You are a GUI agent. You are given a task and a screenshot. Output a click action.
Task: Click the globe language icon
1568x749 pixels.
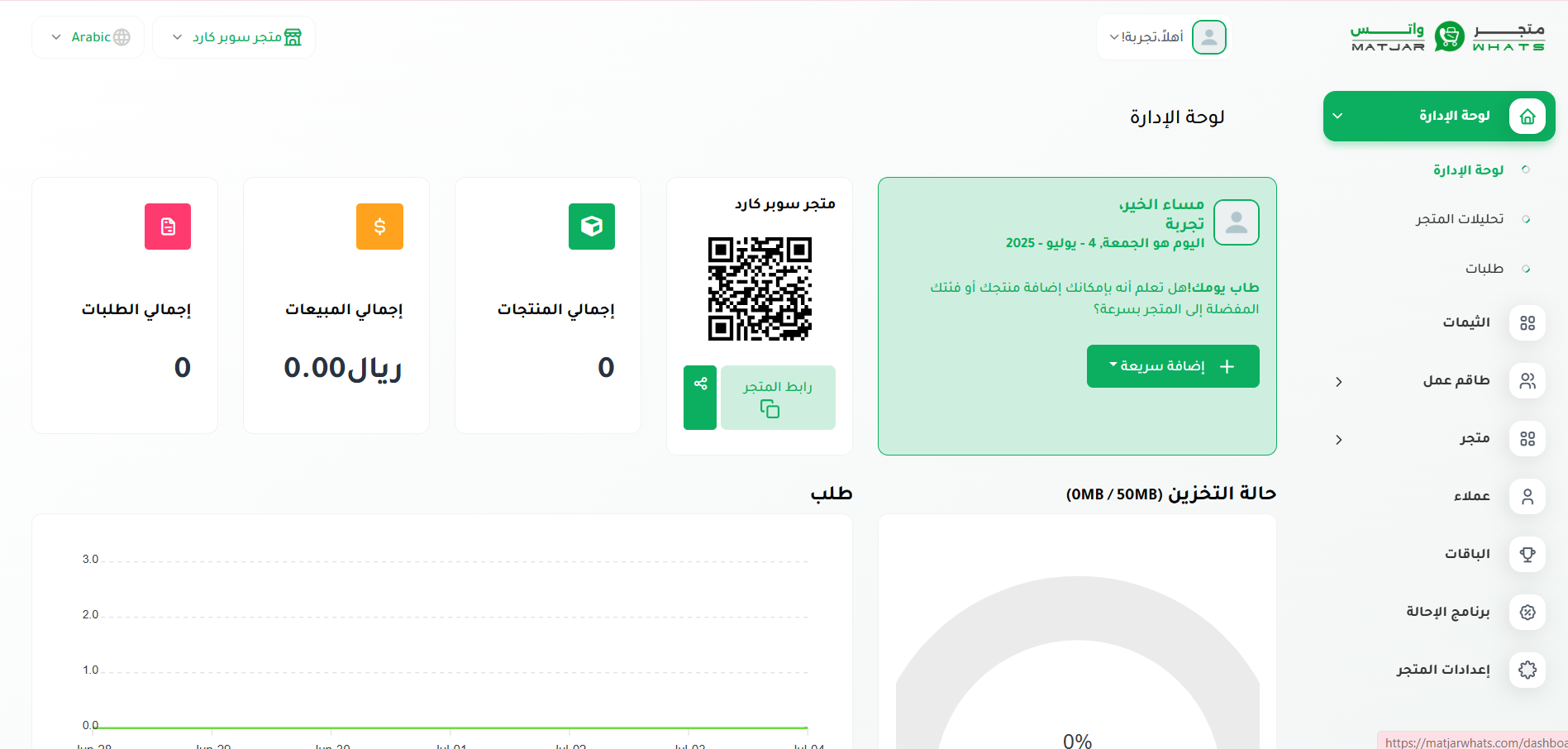pos(122,37)
